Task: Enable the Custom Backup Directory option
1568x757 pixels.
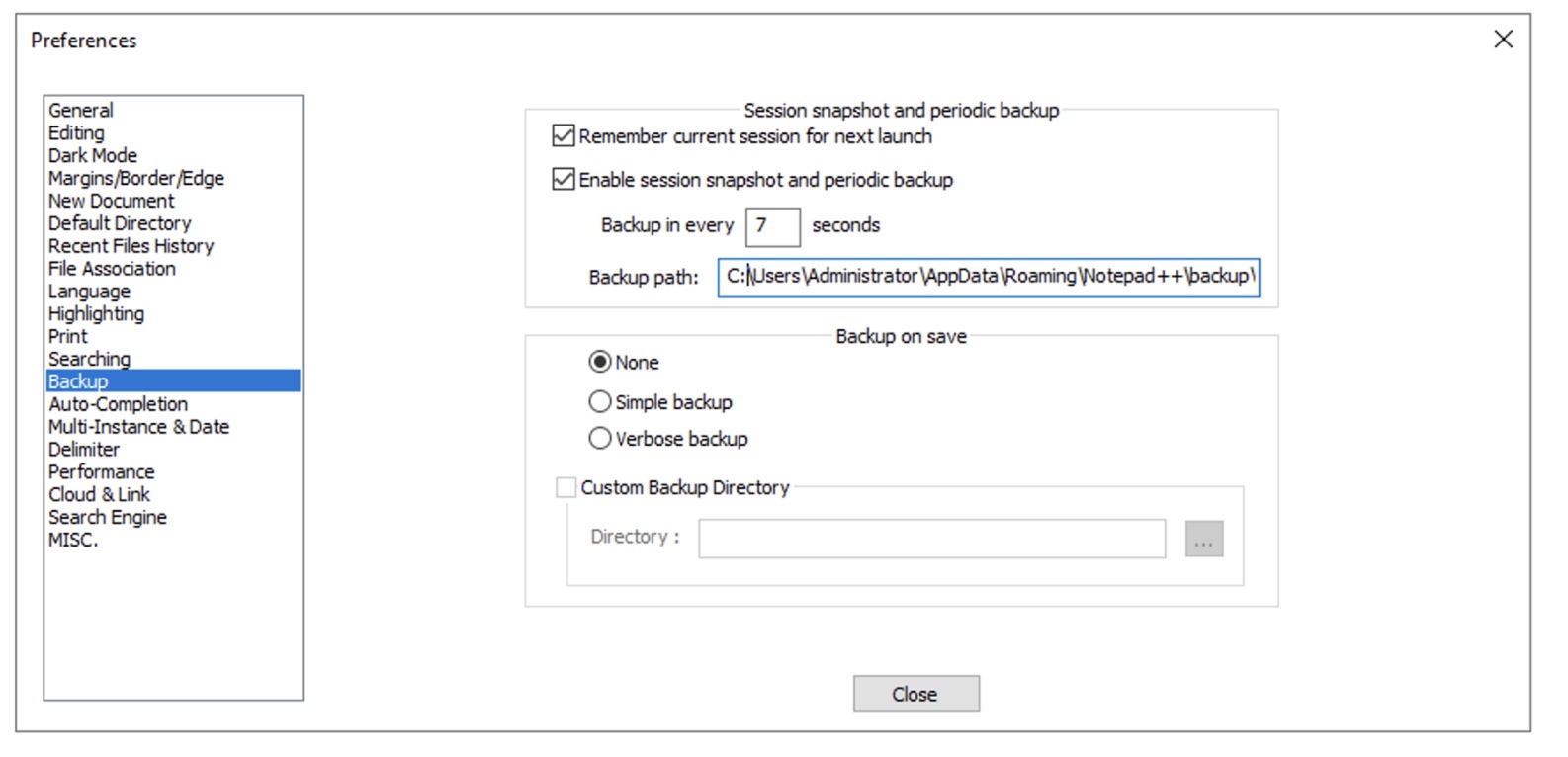Action: [x=566, y=486]
